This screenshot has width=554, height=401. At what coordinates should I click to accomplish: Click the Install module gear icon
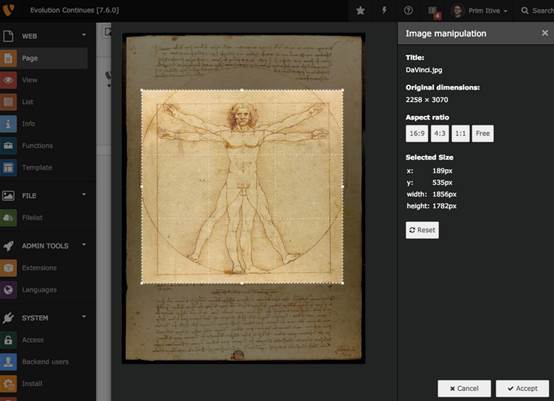click(x=8, y=384)
